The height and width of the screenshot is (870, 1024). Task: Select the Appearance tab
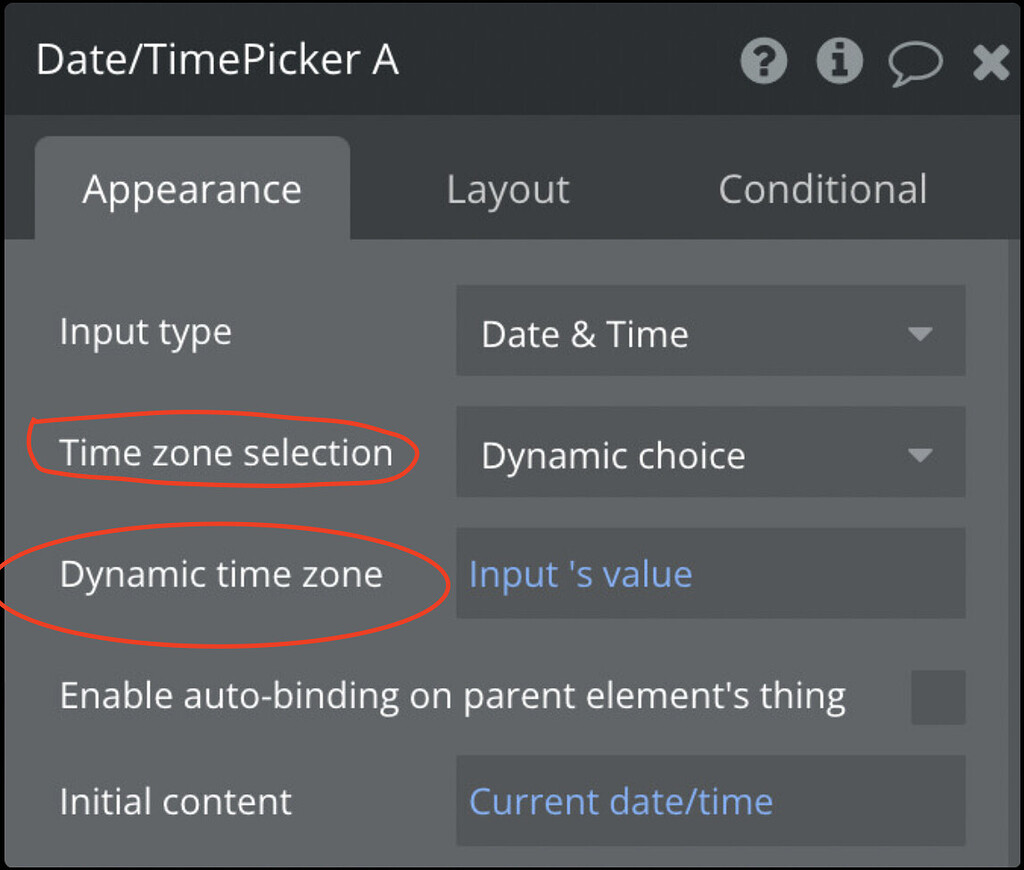[192, 189]
